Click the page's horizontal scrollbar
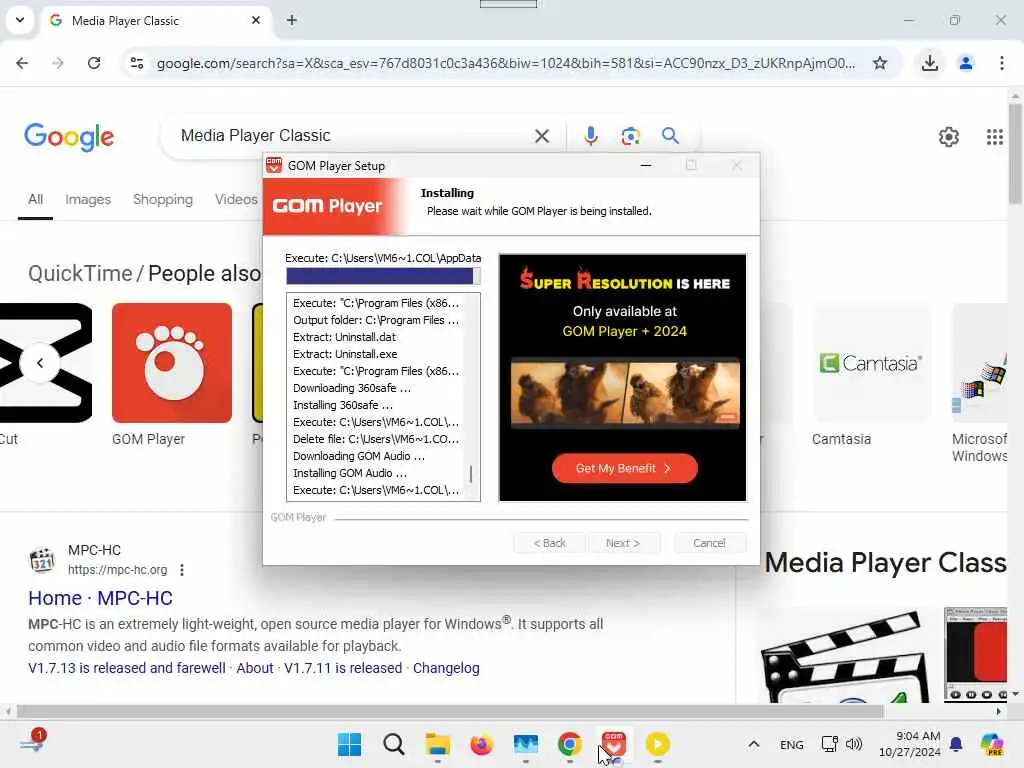Viewport: 1024px width, 768px height. click(x=451, y=711)
